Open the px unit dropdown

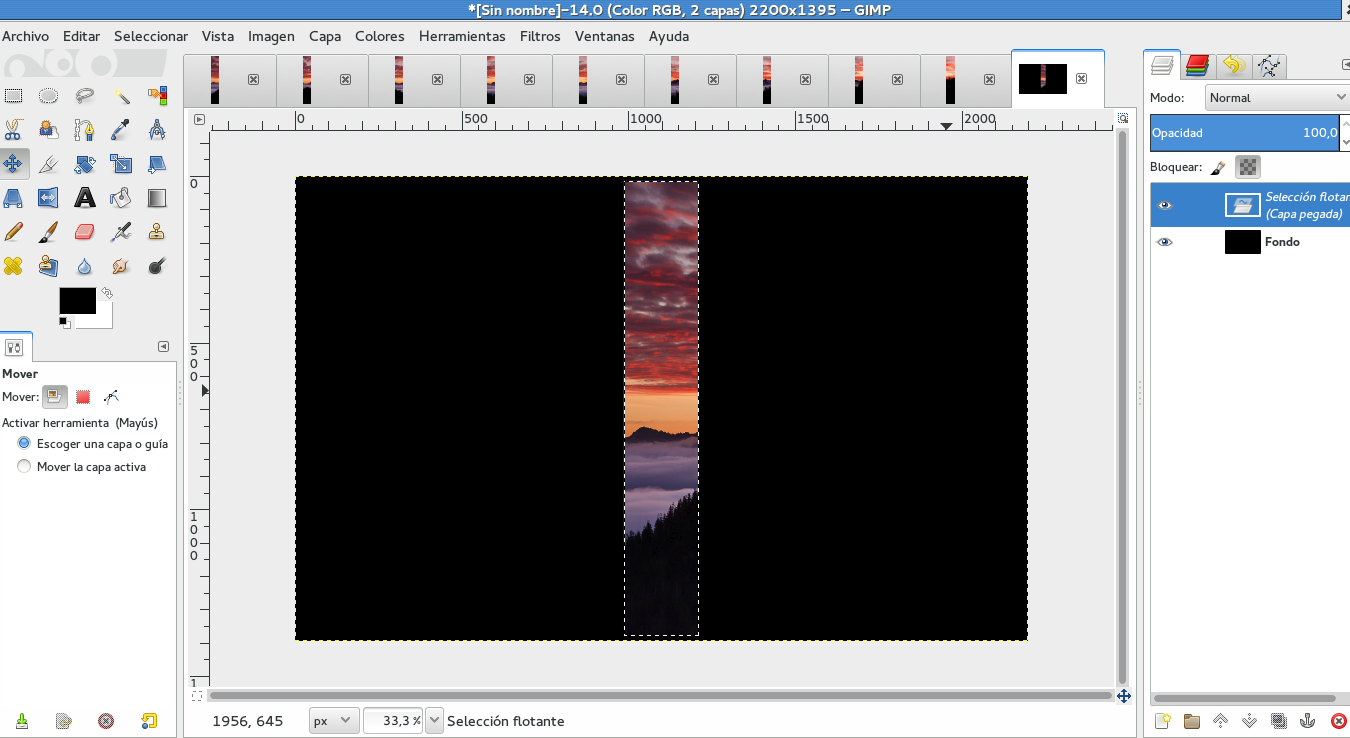[x=333, y=721]
